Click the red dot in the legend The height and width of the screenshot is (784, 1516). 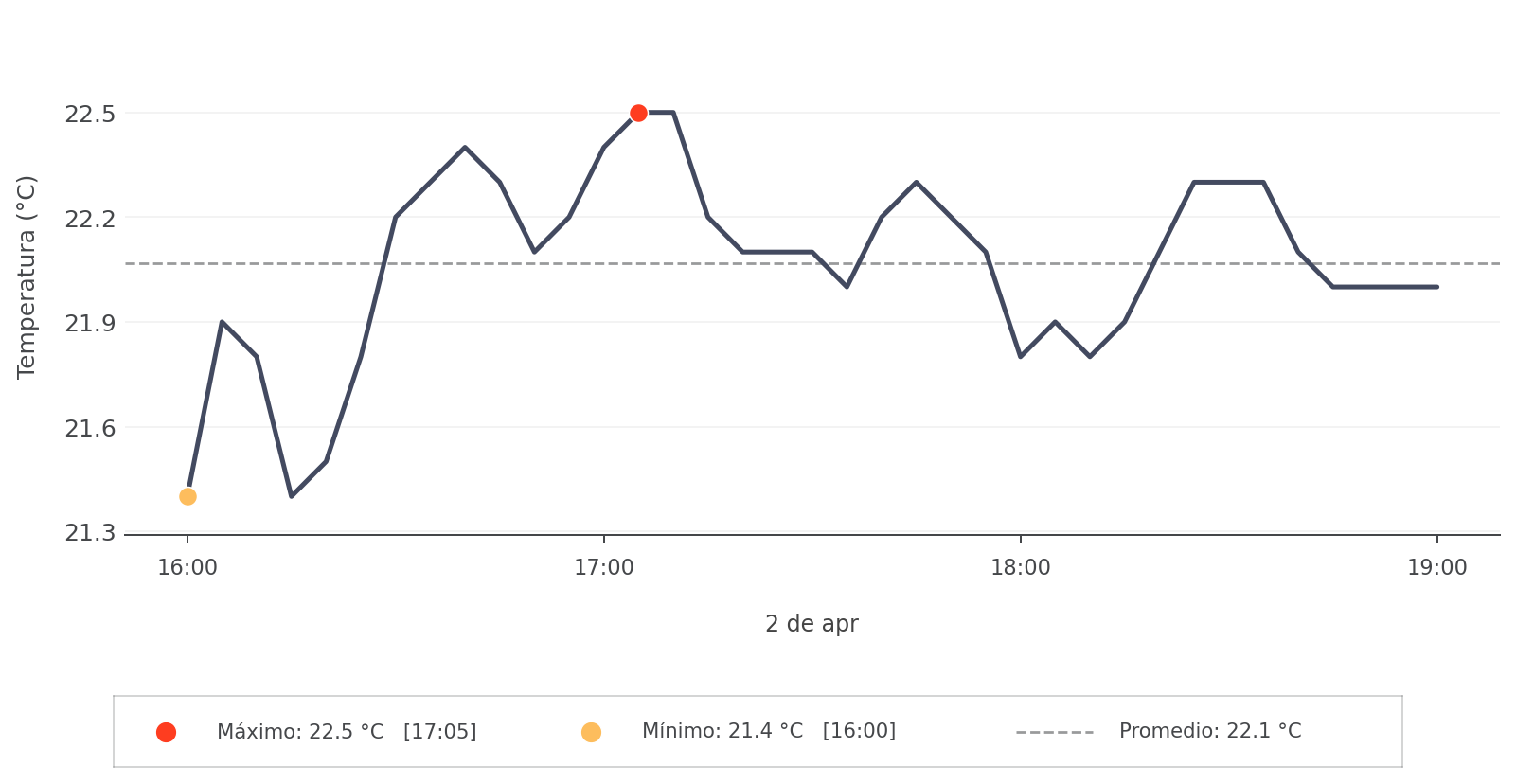166,732
